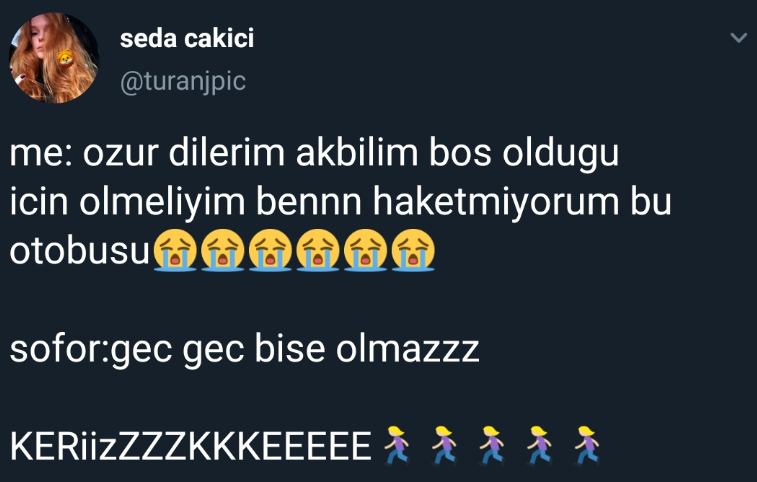Click the middle running woman emoji
This screenshot has width=757, height=482.
[492, 445]
